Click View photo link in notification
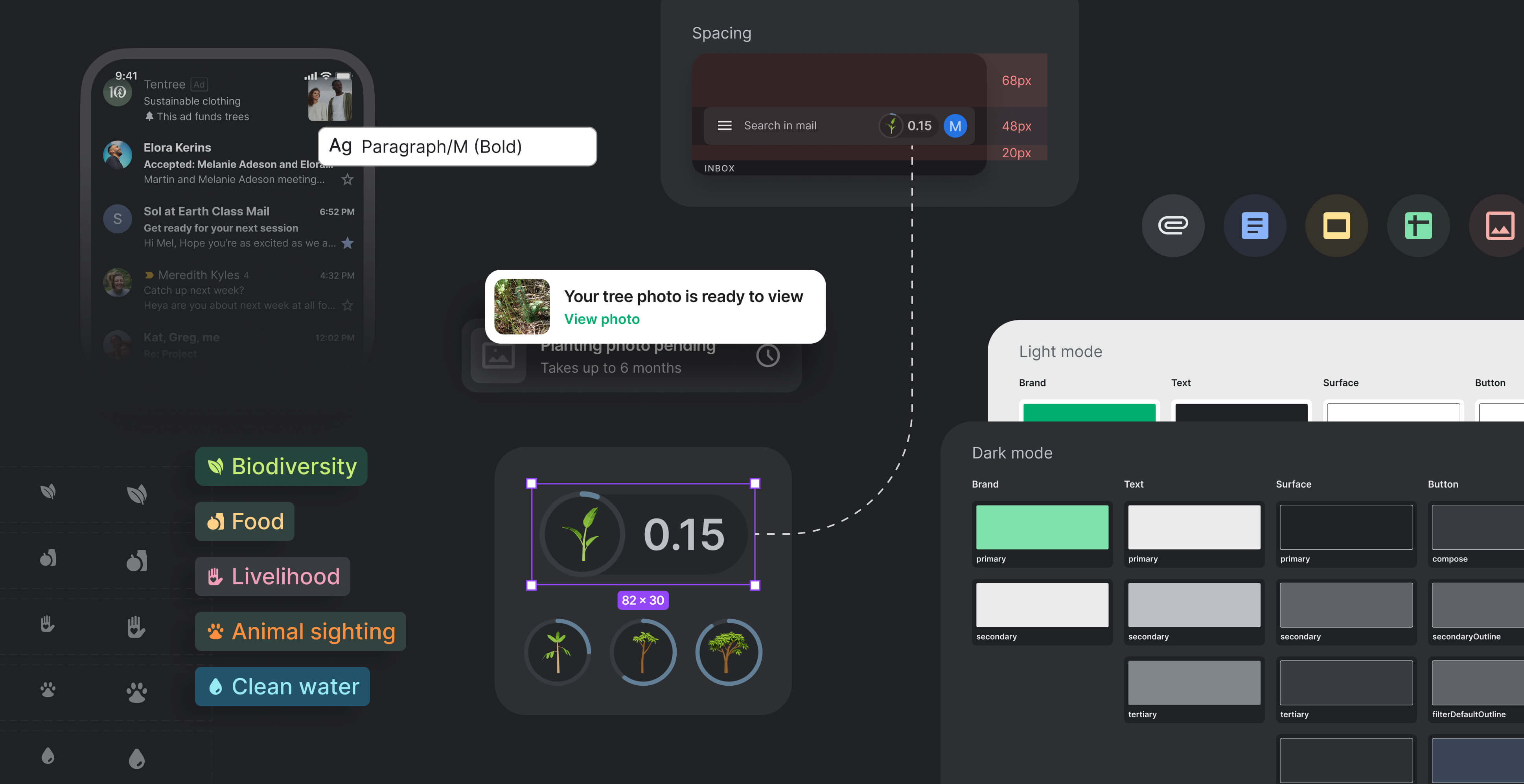1524x784 pixels. tap(602, 319)
